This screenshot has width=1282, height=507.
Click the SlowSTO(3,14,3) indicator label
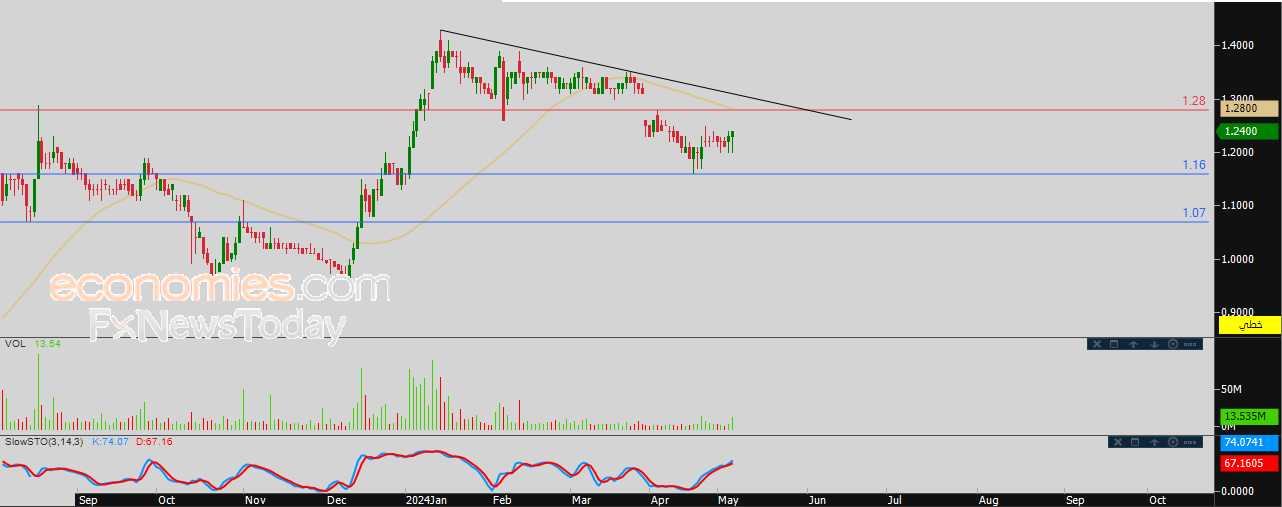[x=46, y=441]
